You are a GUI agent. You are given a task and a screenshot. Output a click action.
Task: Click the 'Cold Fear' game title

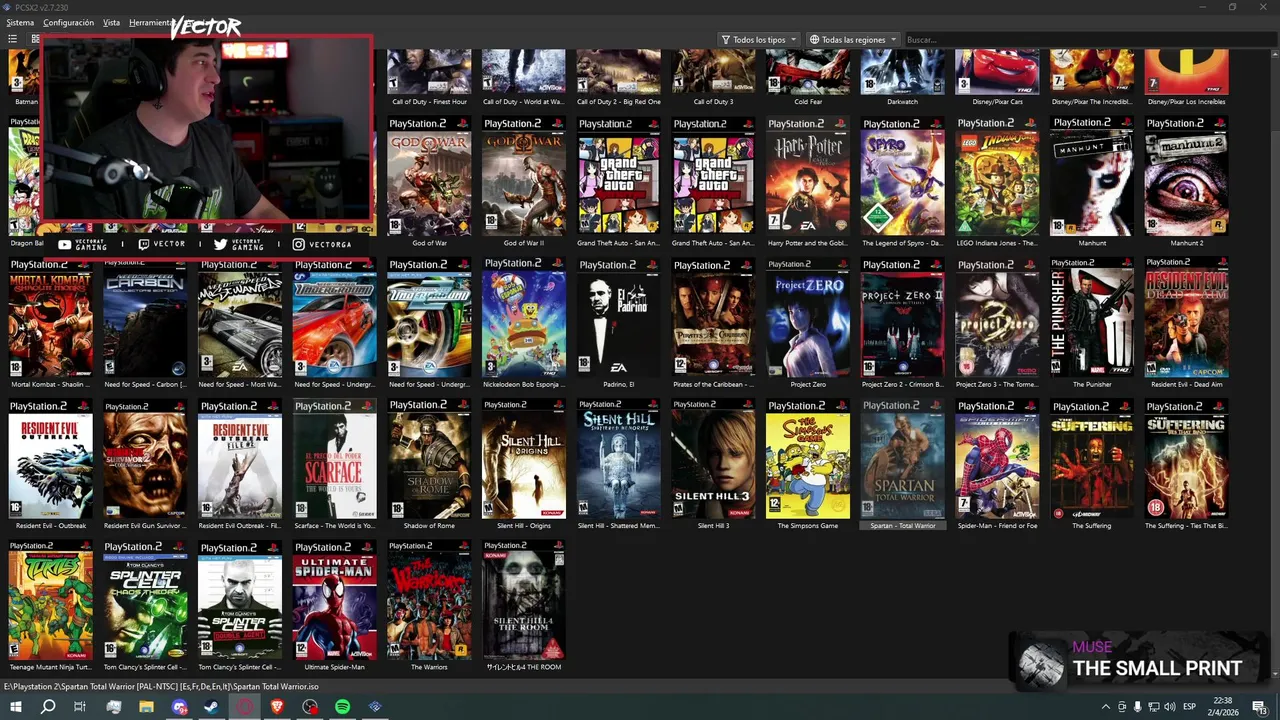pos(808,102)
